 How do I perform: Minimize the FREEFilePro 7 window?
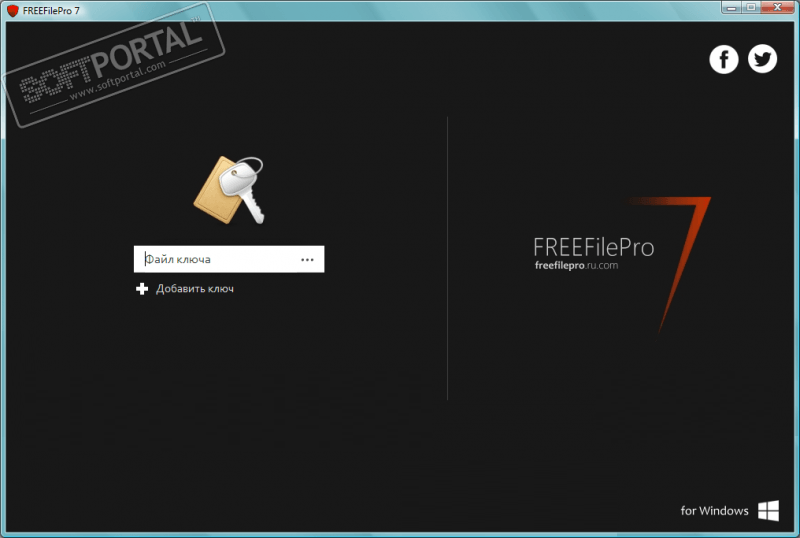click(x=731, y=8)
